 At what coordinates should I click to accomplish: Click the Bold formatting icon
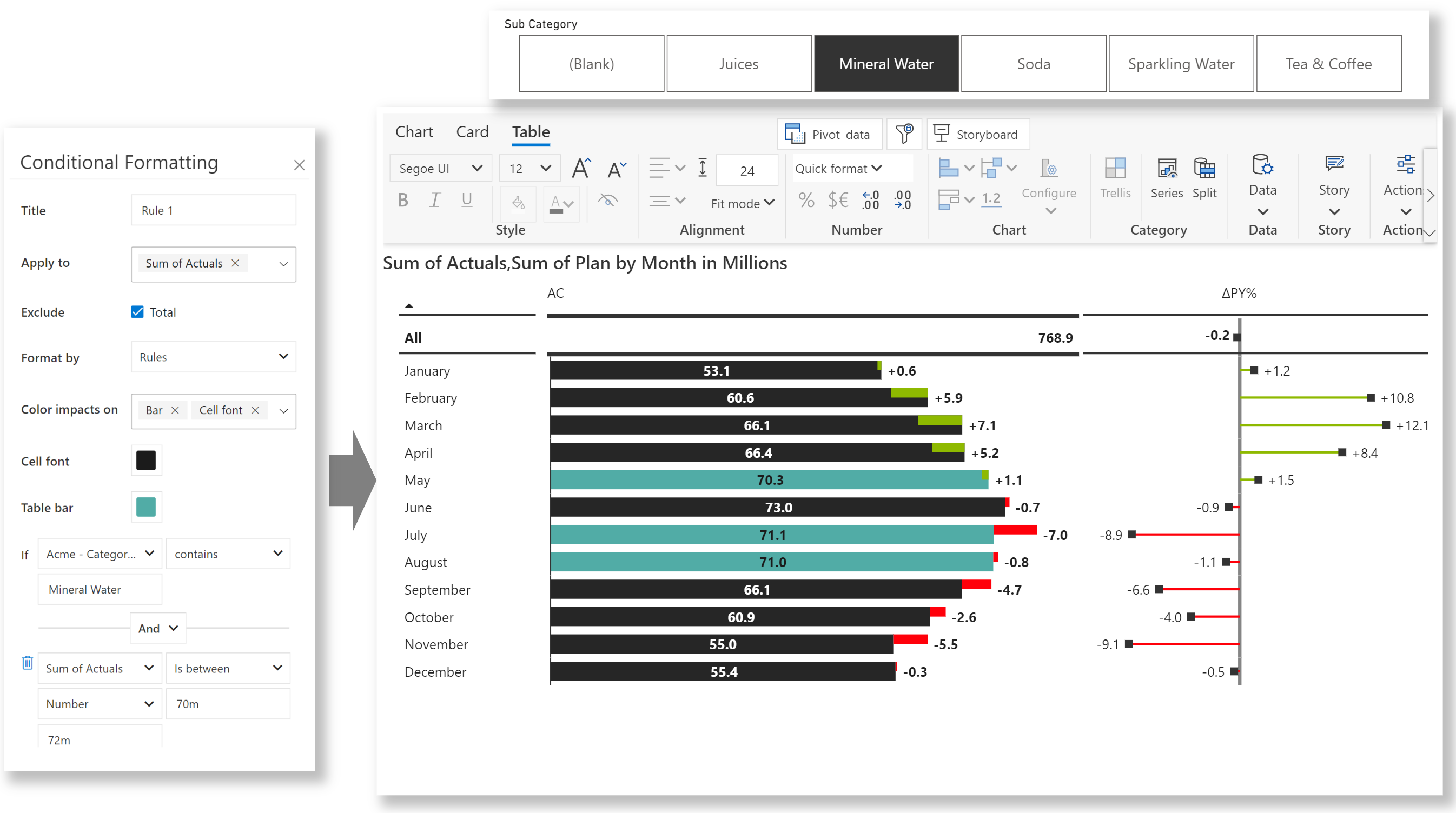click(x=402, y=200)
